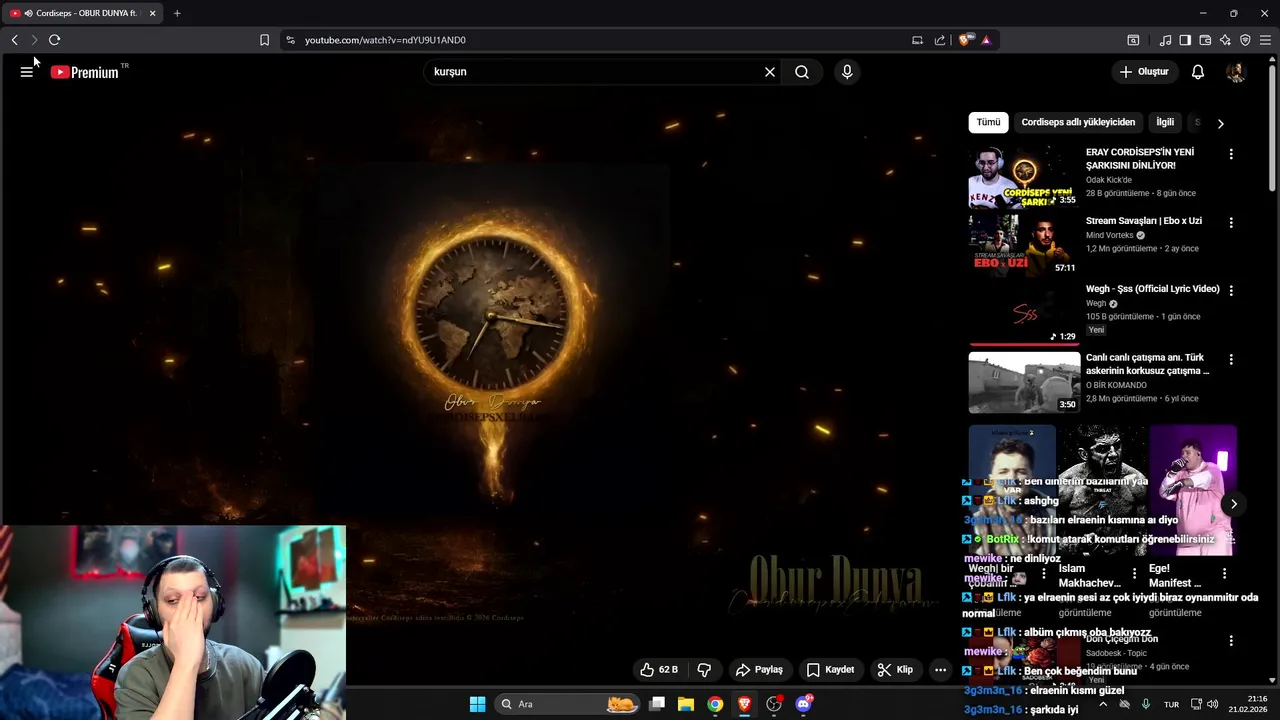The height and width of the screenshot is (720, 1280).
Task: Open the Oluştur create button
Action: (1143, 72)
